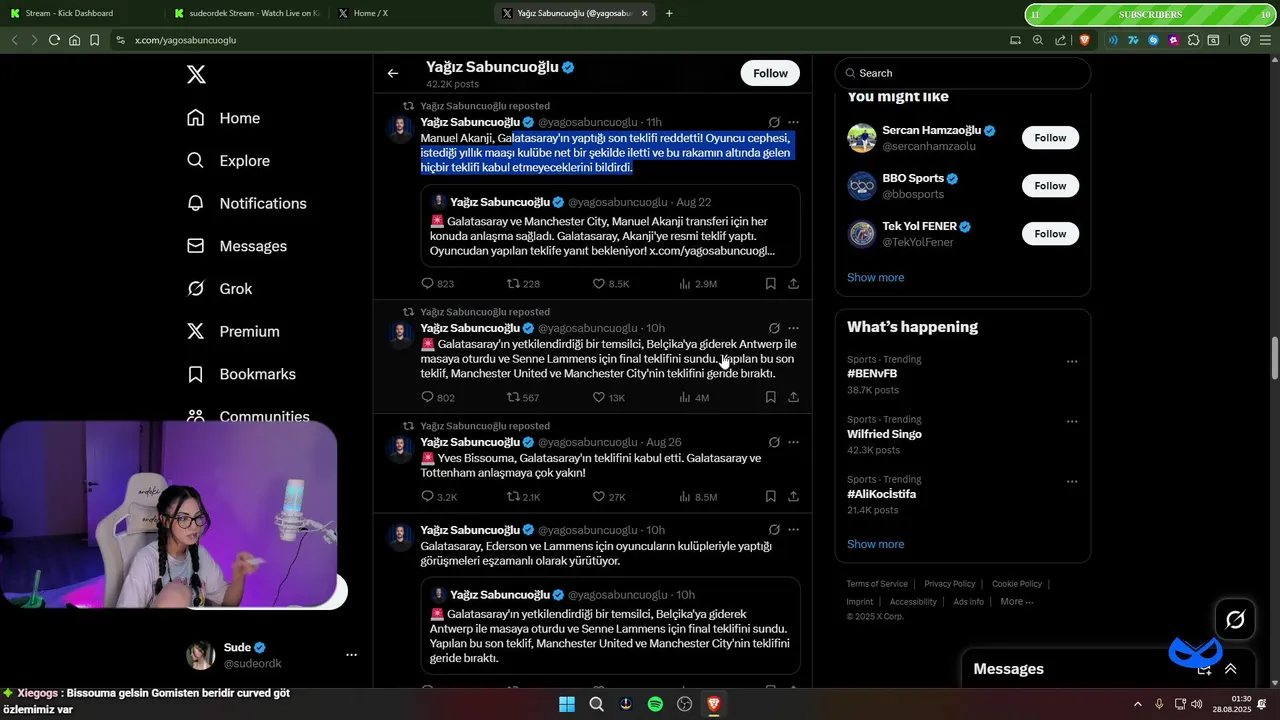
Task: Open the #AliKocİstifa trending topic
Action: click(x=881, y=494)
